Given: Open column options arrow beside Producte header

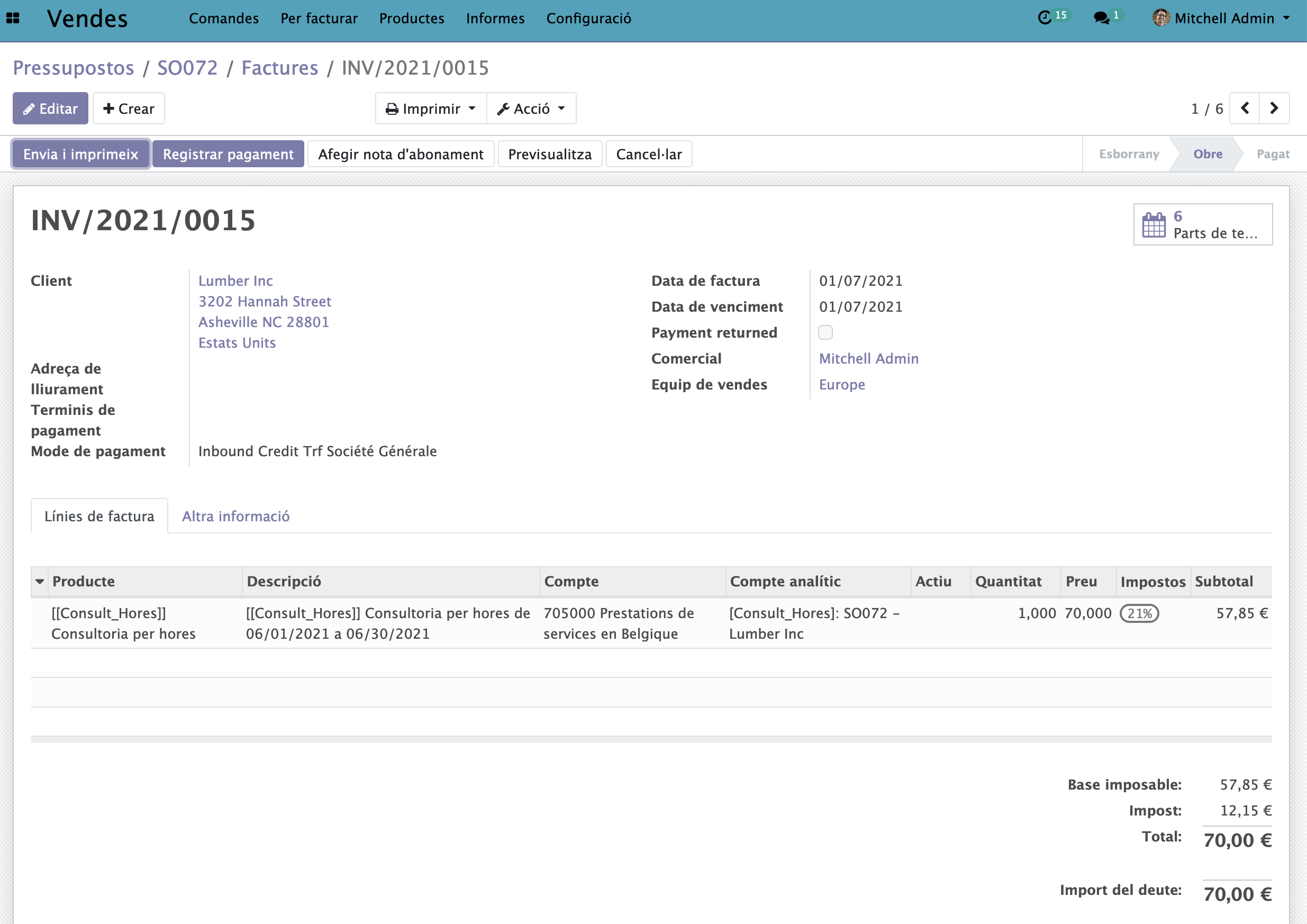Looking at the screenshot, I should click(39, 581).
